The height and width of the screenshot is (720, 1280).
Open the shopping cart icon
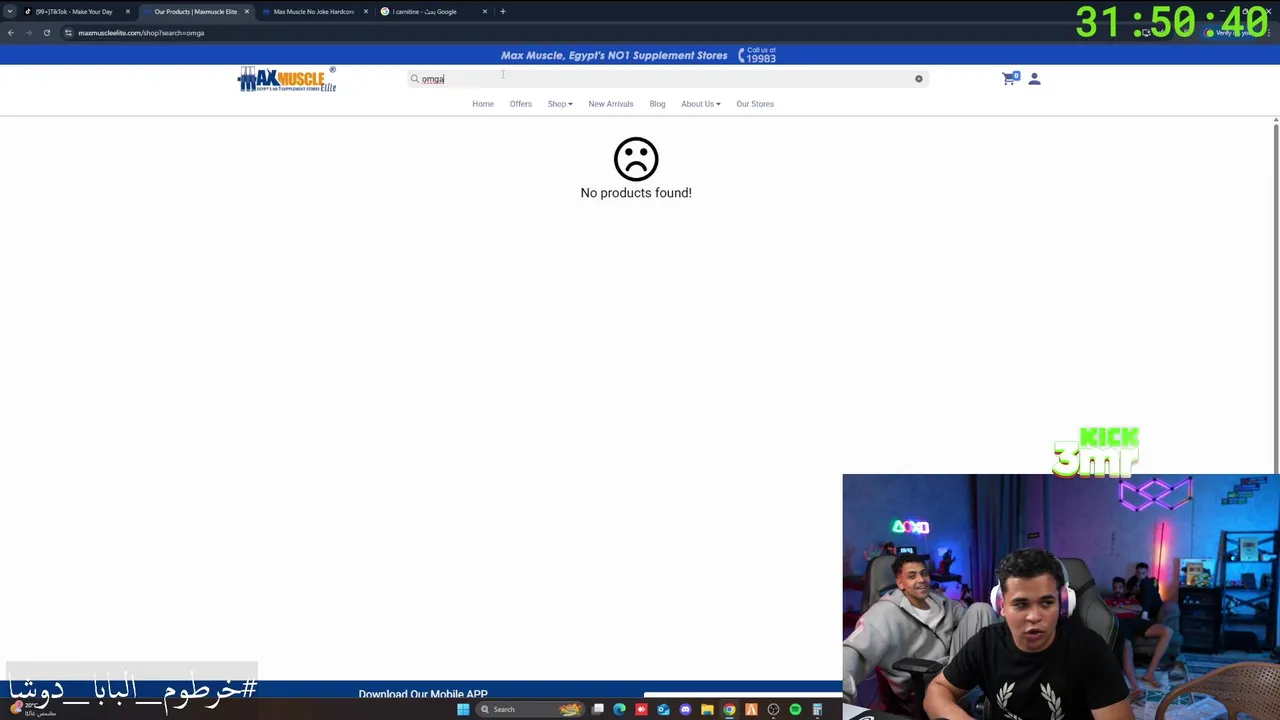(x=1009, y=78)
